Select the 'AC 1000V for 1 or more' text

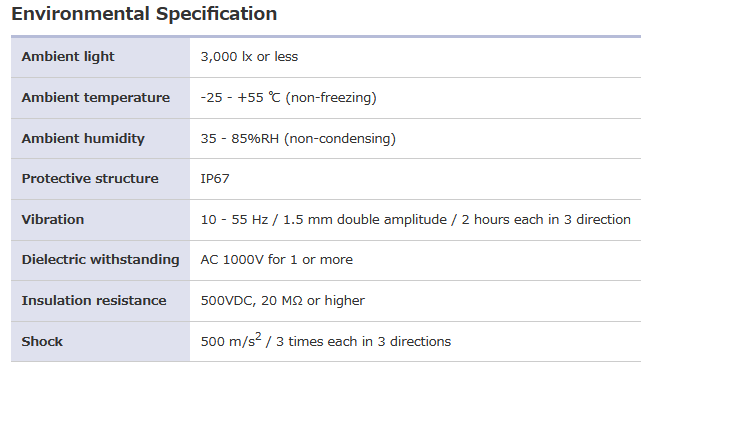pos(276,260)
